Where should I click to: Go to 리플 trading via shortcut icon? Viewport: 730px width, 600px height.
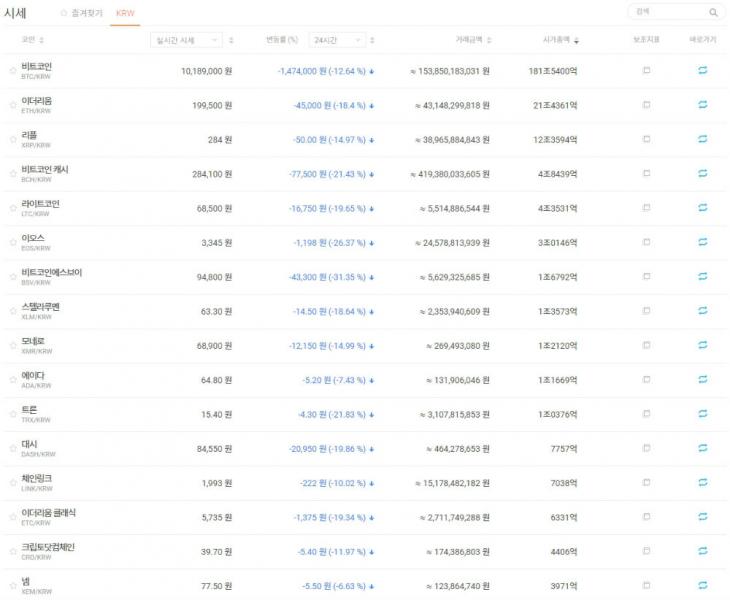click(703, 139)
